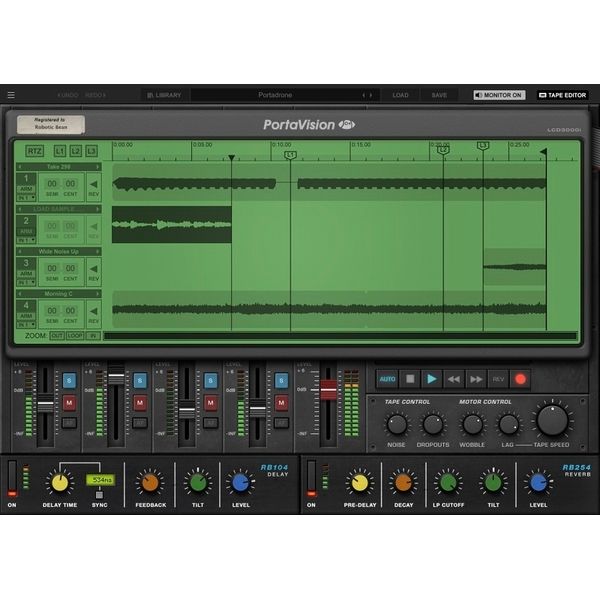Click the Dropouts knob
The height and width of the screenshot is (600, 600).
(x=433, y=425)
